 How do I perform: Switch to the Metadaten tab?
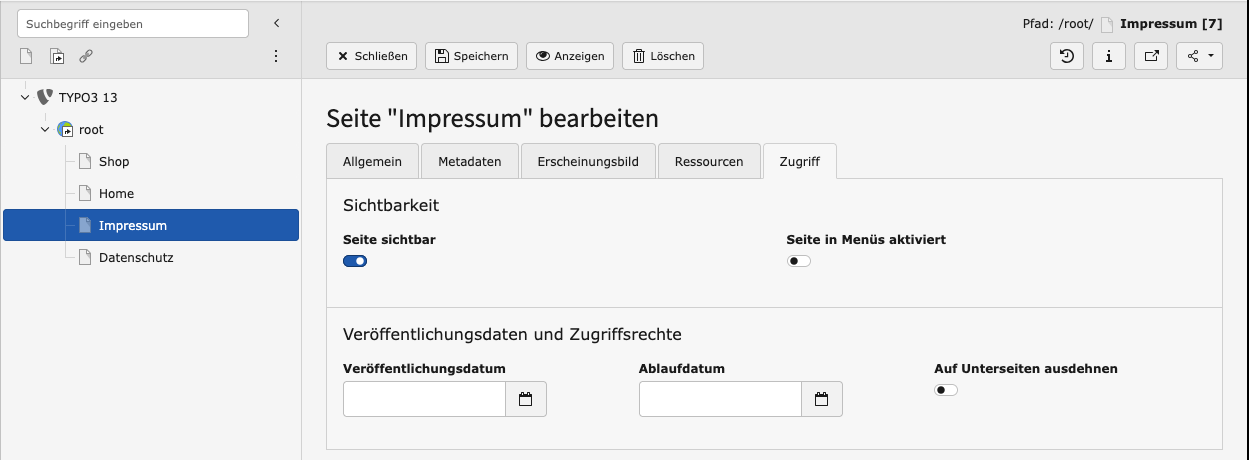click(x=469, y=162)
